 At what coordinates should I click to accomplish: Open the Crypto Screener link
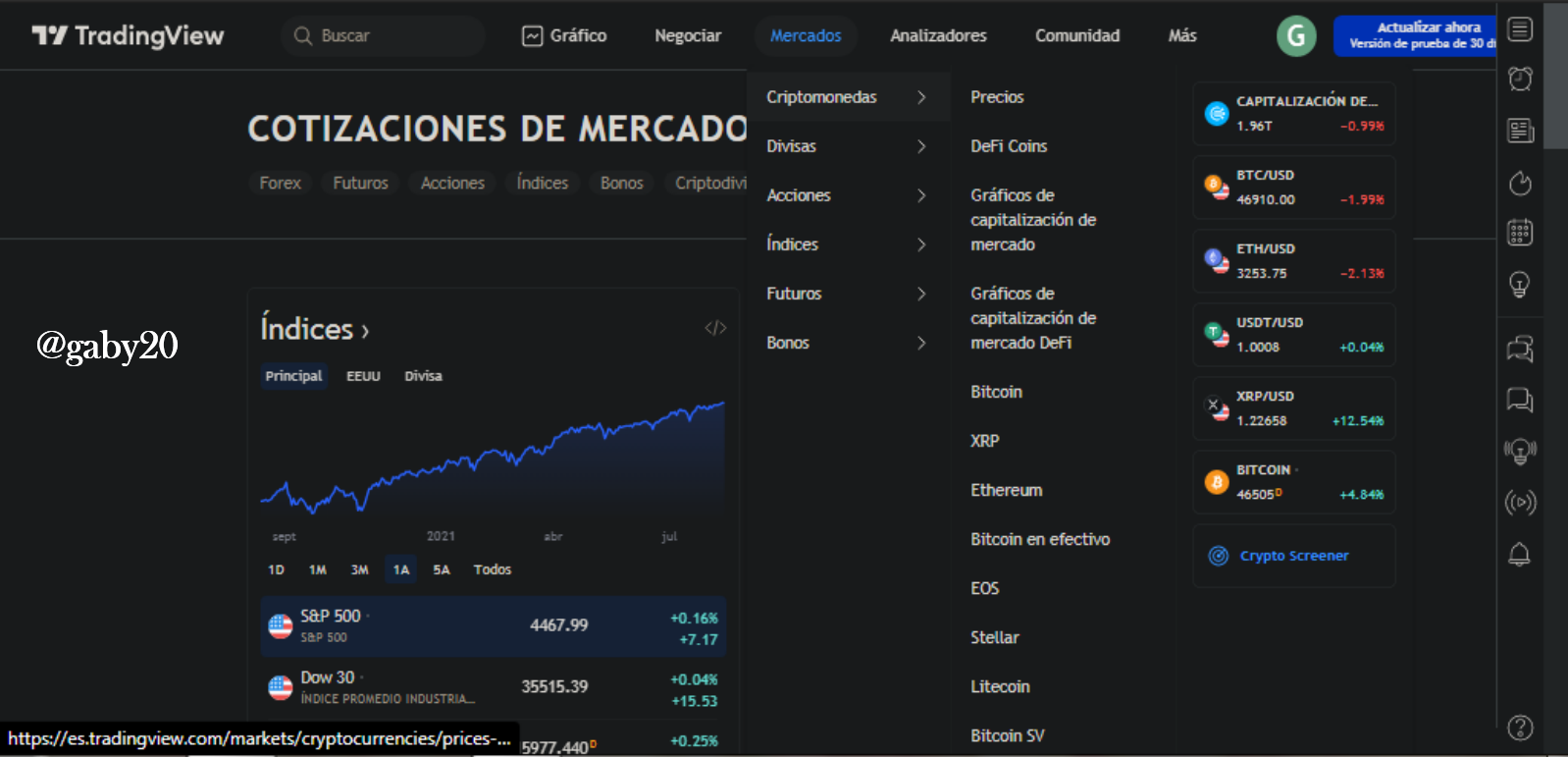tap(1294, 556)
